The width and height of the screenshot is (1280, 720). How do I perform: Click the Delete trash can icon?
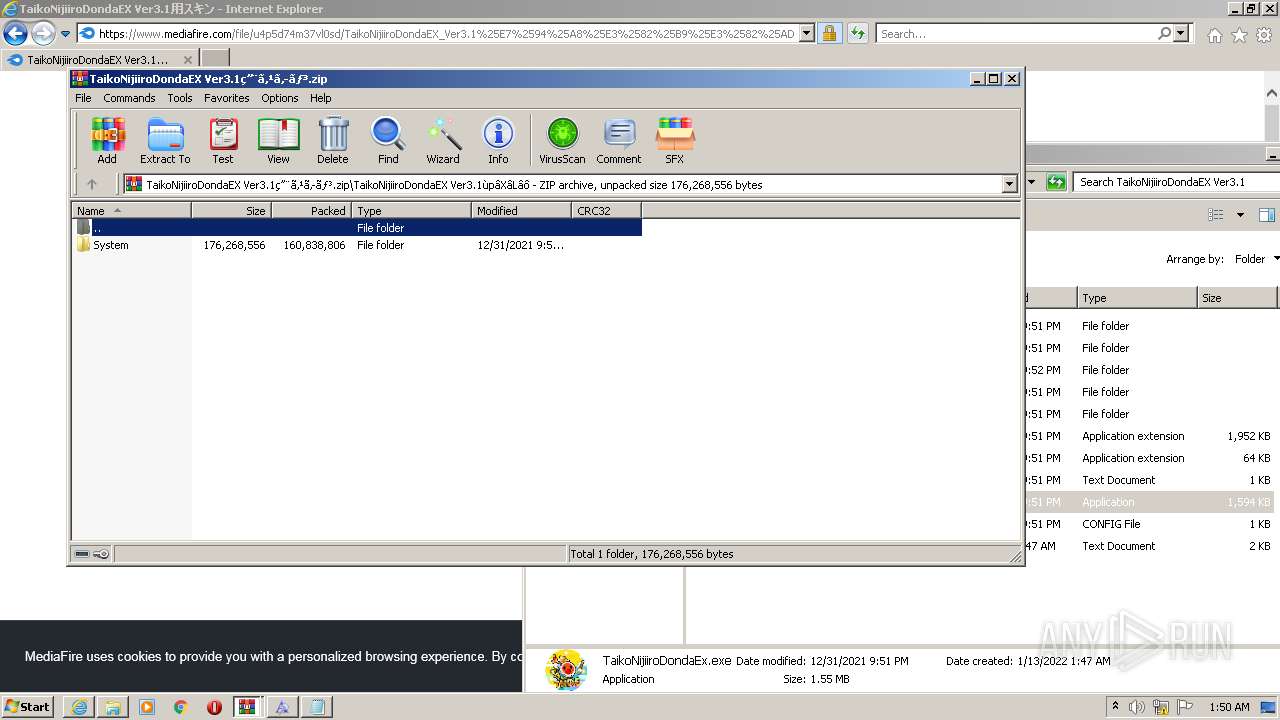click(x=333, y=140)
